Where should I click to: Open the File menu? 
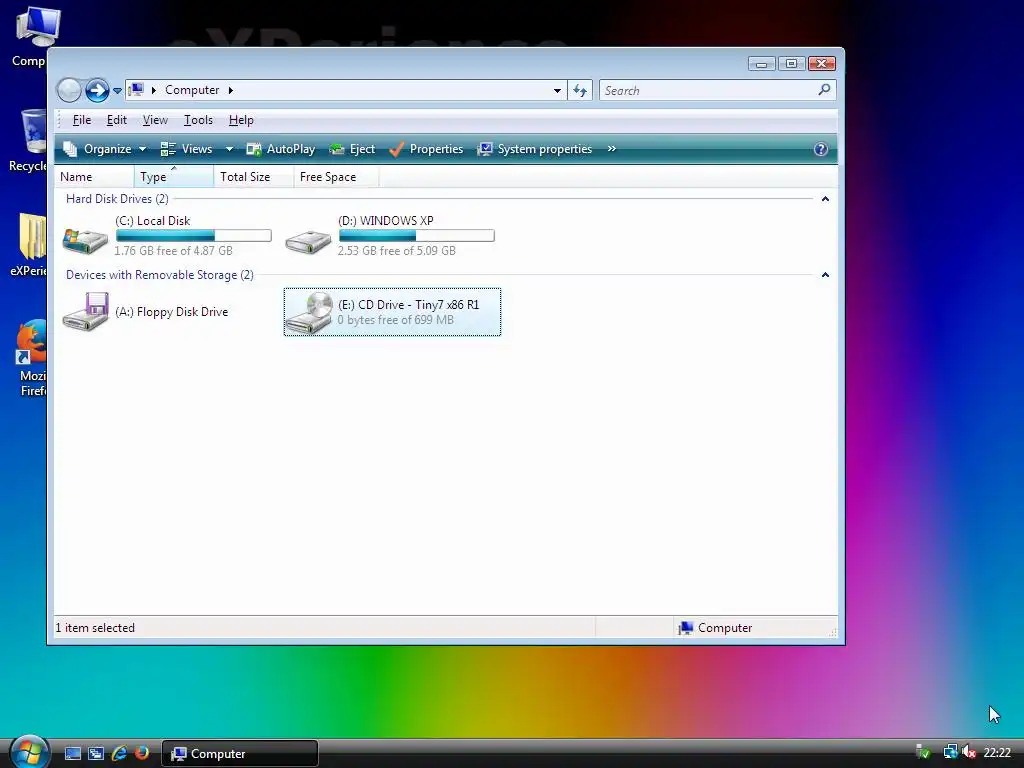(x=82, y=120)
